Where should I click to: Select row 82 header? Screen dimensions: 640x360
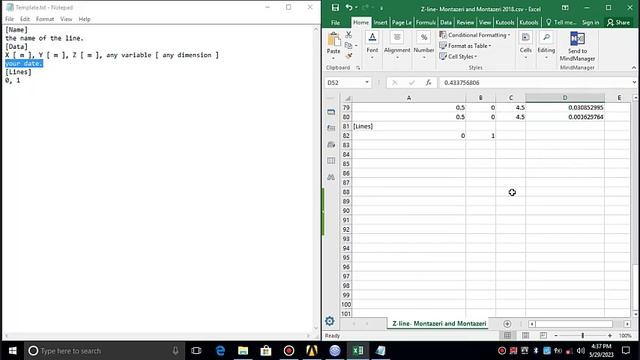346,136
